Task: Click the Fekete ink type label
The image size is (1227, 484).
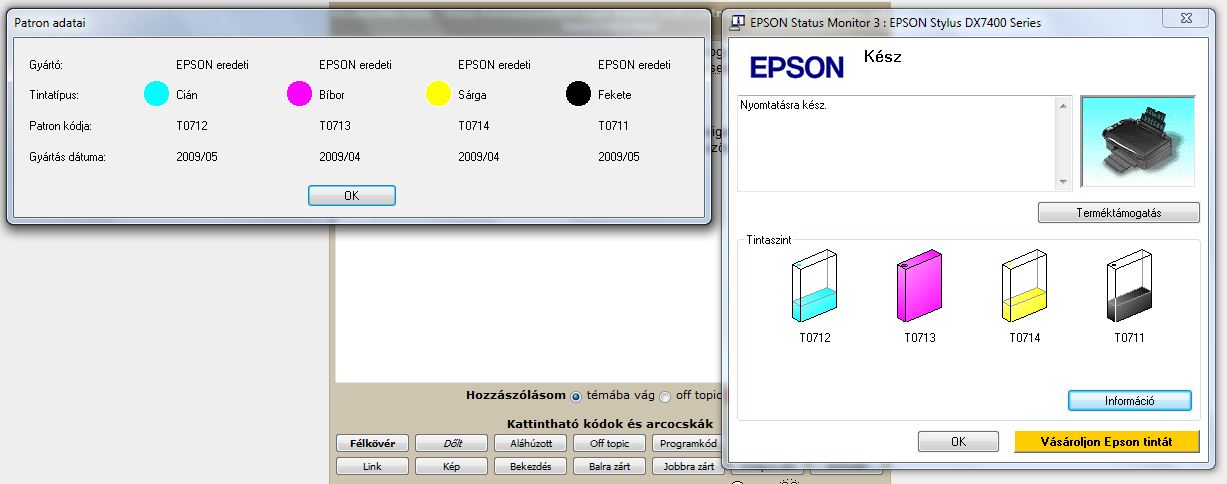Action: (x=615, y=95)
